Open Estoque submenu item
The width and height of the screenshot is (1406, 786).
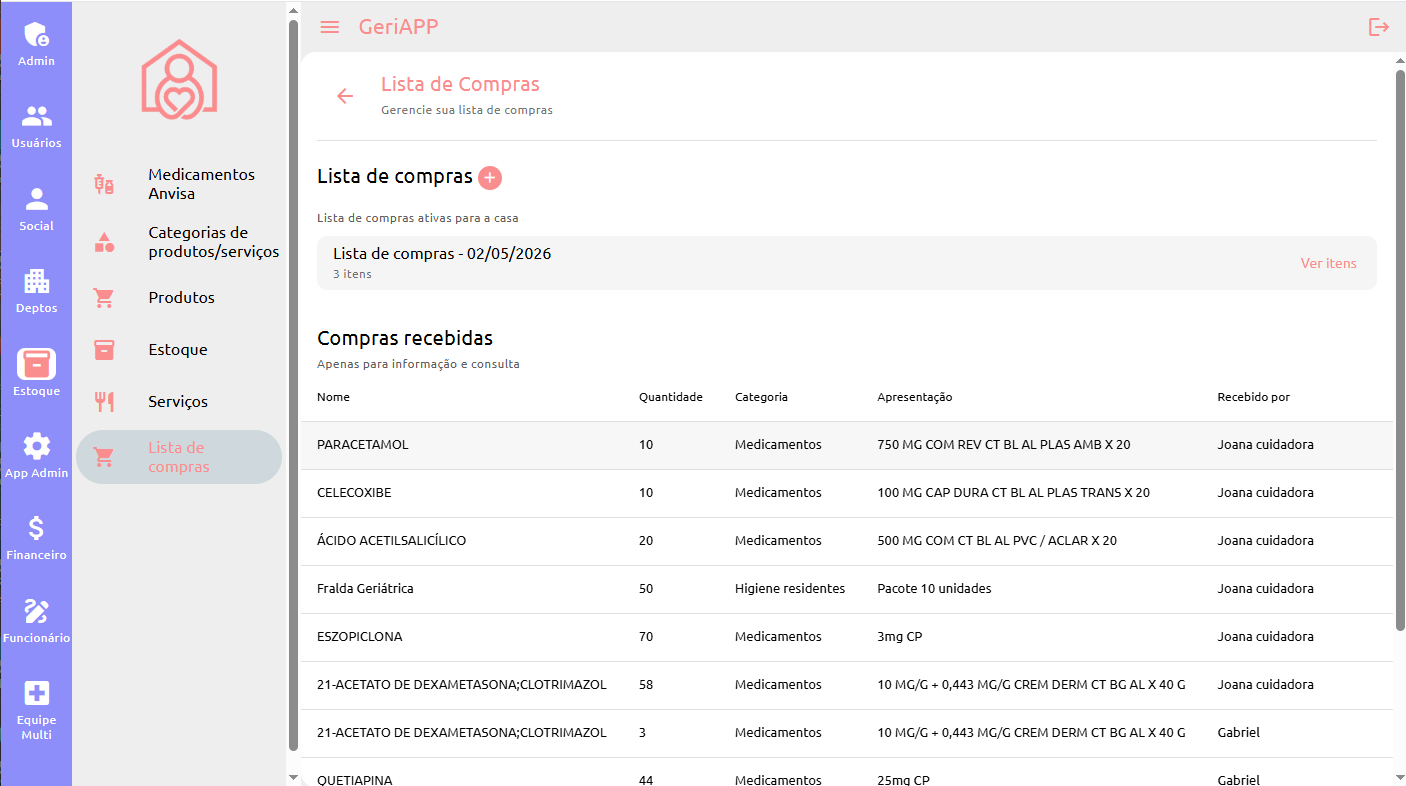(x=178, y=350)
